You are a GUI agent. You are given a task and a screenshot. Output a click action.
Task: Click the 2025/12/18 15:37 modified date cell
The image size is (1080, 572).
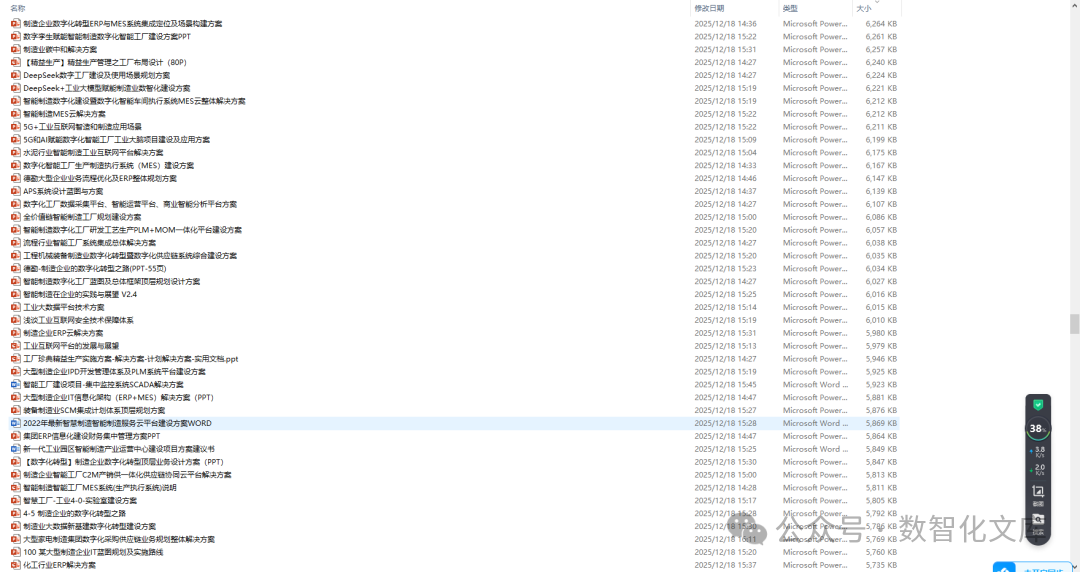pos(725,565)
